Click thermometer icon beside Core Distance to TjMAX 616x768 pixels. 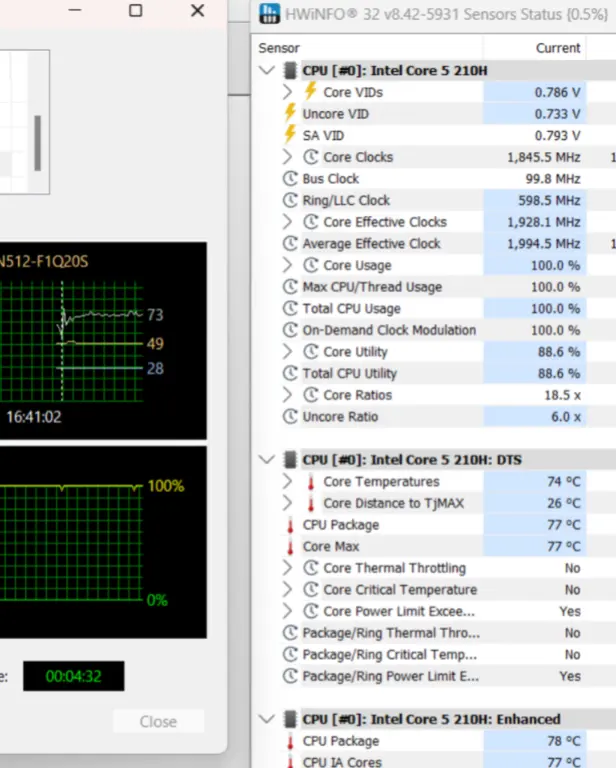click(310, 504)
